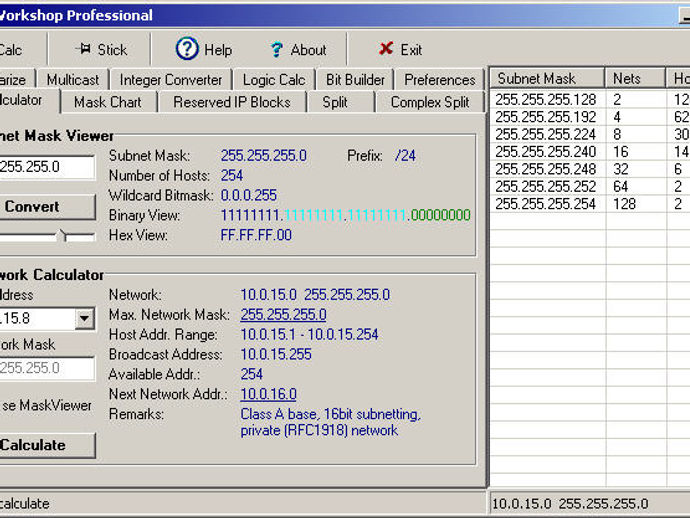This screenshot has width=690, height=518.
Task: Open the IP address dropdown arrow
Action: coord(84,318)
